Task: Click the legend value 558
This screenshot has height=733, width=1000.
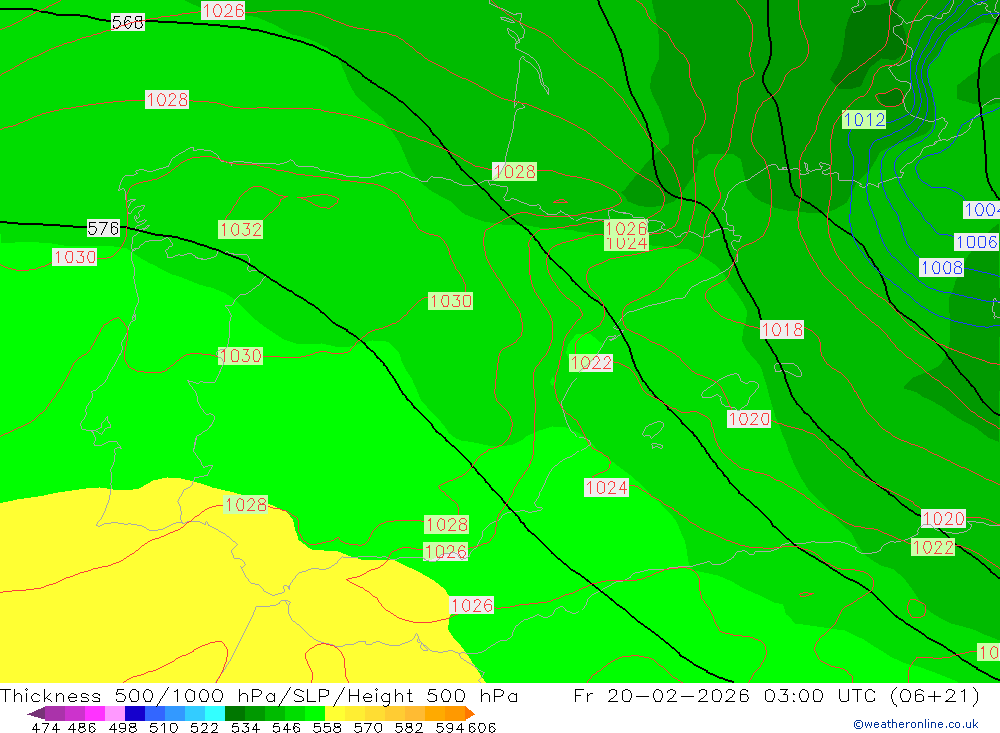Action: [x=327, y=727]
